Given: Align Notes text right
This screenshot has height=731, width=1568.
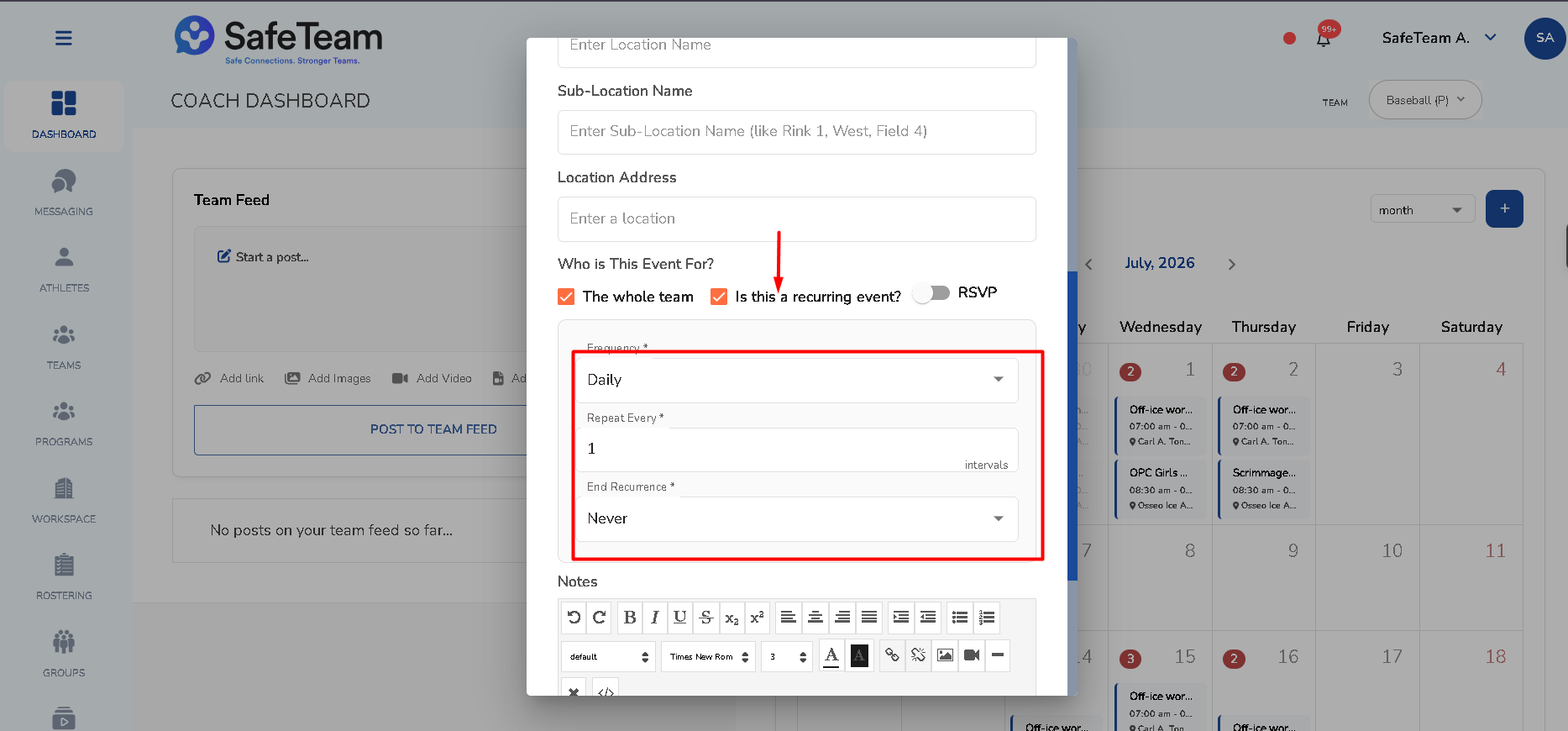Looking at the screenshot, I should tap(842, 618).
